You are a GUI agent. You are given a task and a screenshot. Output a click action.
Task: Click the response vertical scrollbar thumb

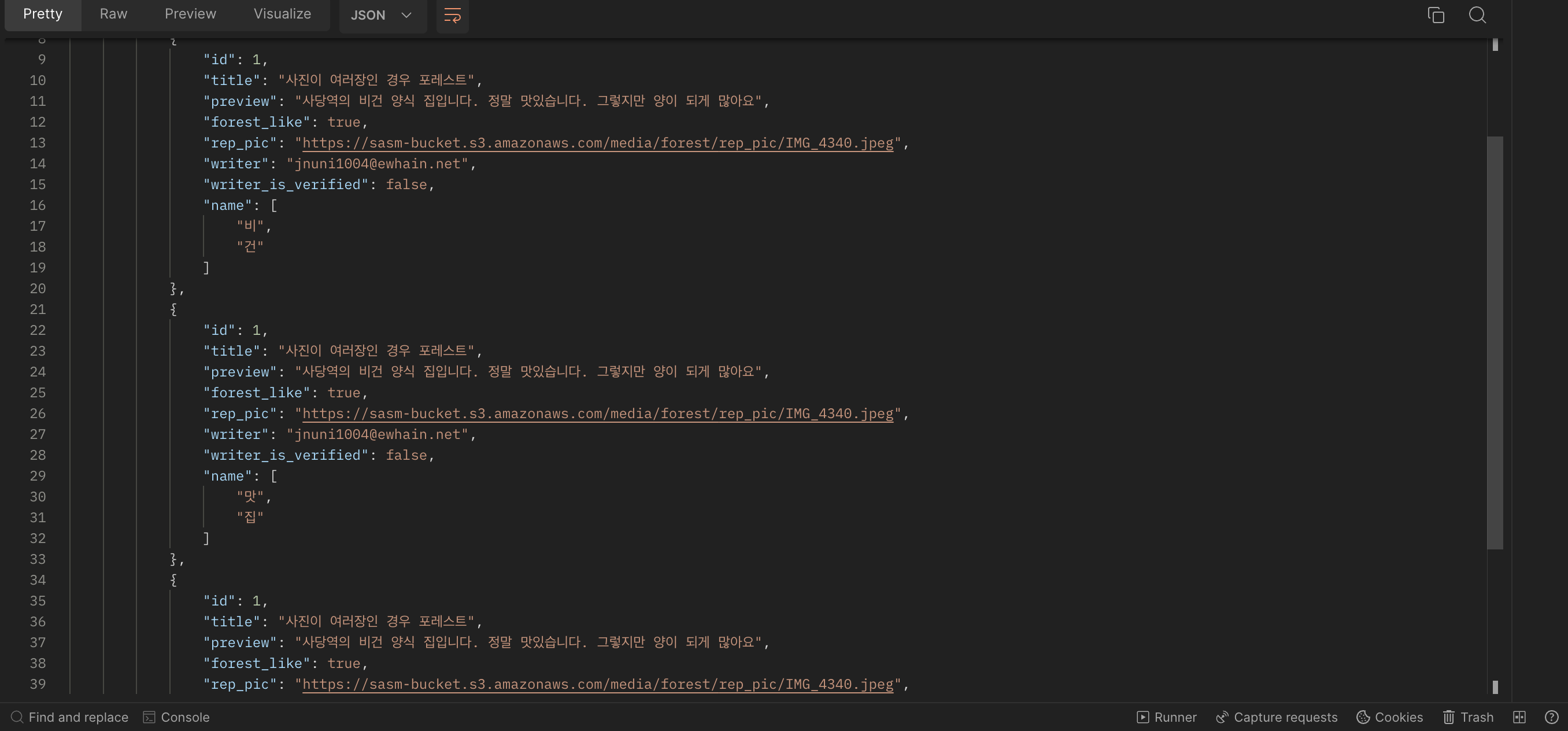coord(1495,343)
